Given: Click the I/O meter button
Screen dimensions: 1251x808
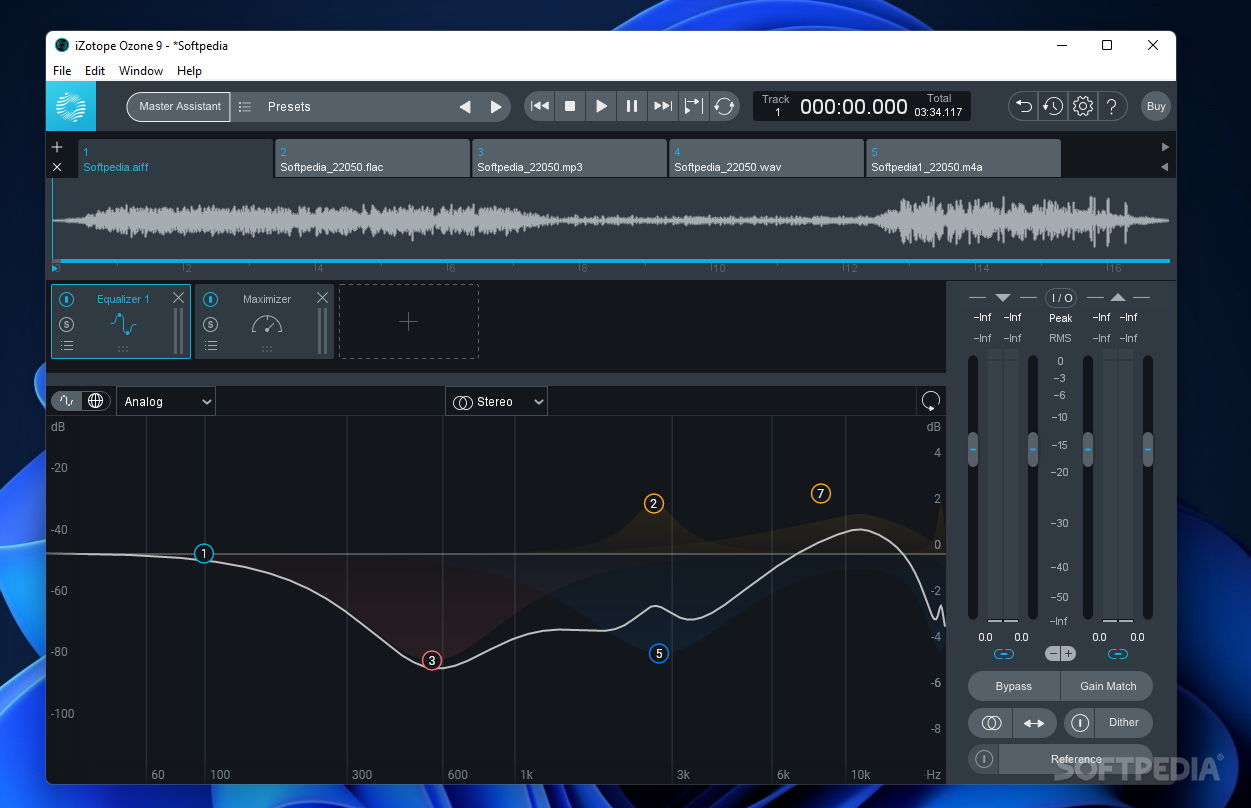Looking at the screenshot, I should tap(1061, 298).
